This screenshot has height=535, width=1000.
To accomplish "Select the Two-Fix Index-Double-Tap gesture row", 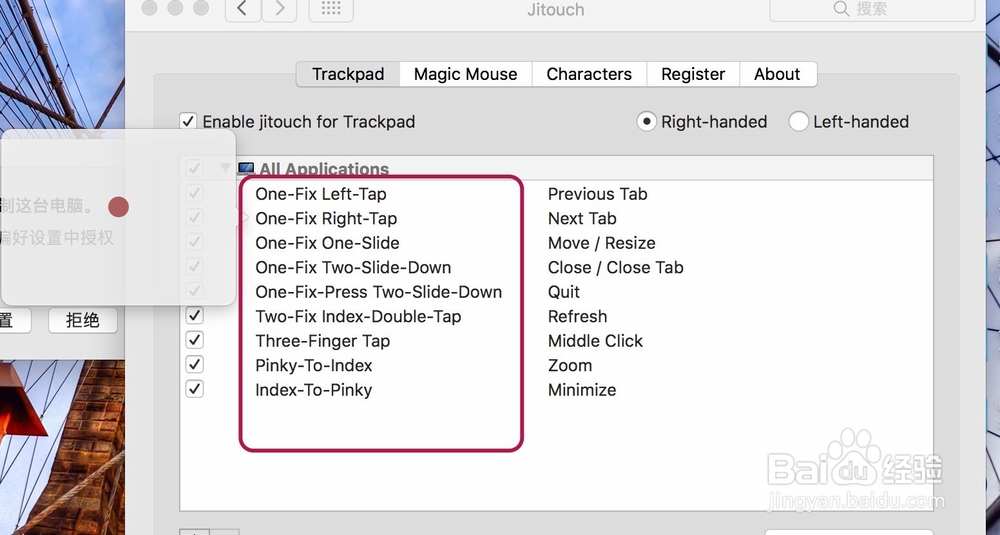I will (358, 317).
